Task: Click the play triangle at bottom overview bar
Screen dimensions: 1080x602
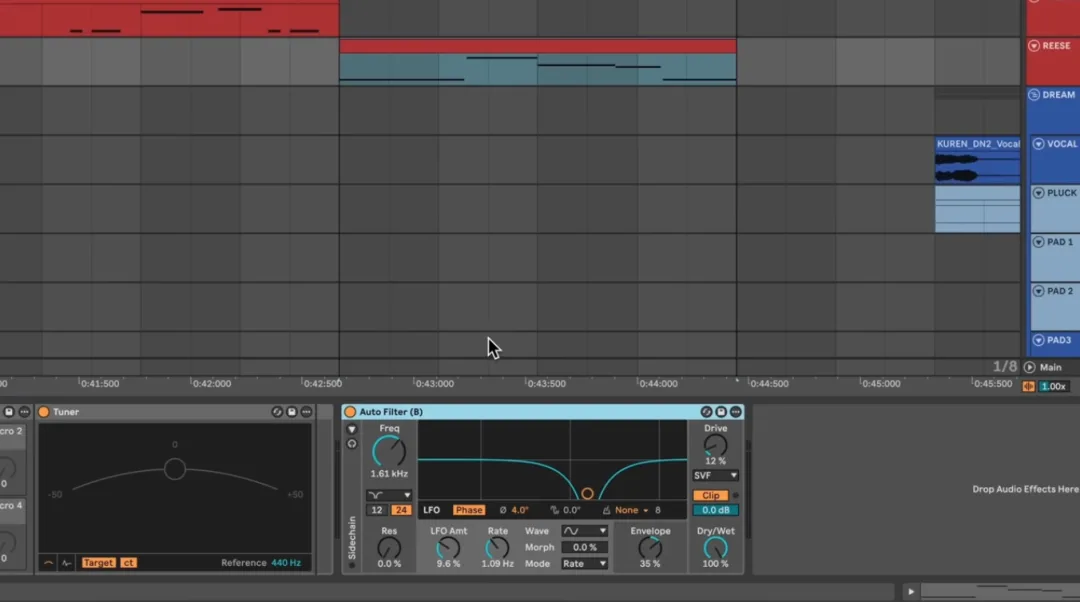Action: [x=911, y=592]
